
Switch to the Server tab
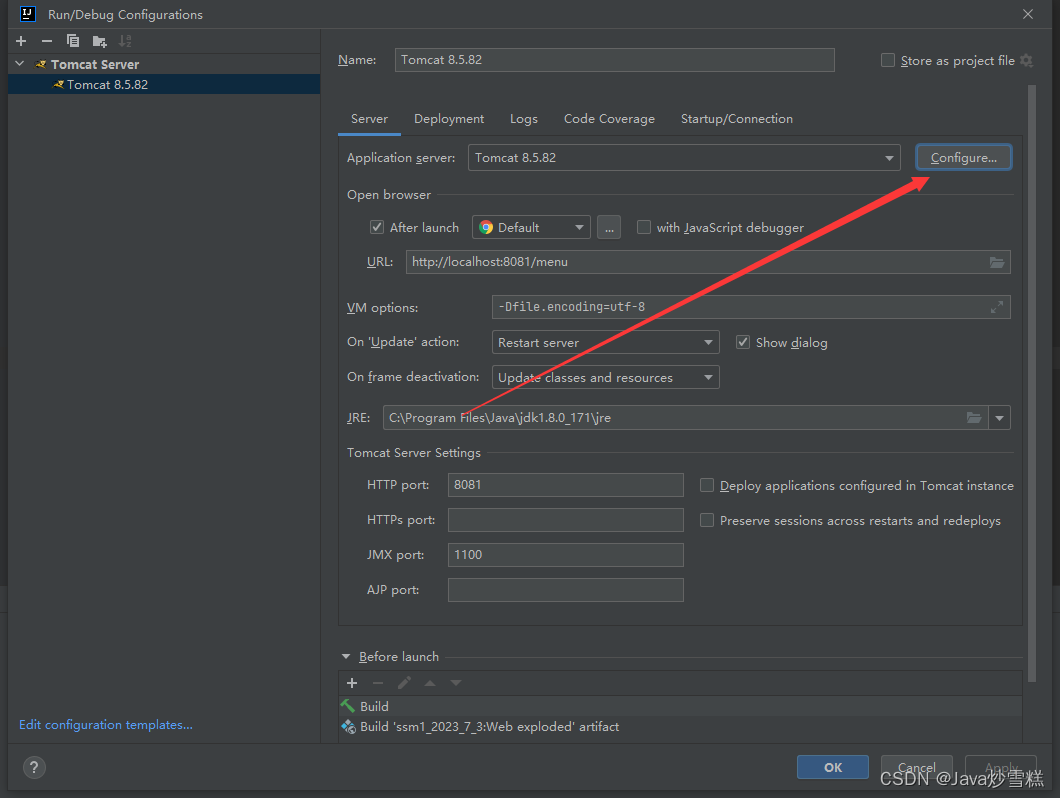pos(369,119)
